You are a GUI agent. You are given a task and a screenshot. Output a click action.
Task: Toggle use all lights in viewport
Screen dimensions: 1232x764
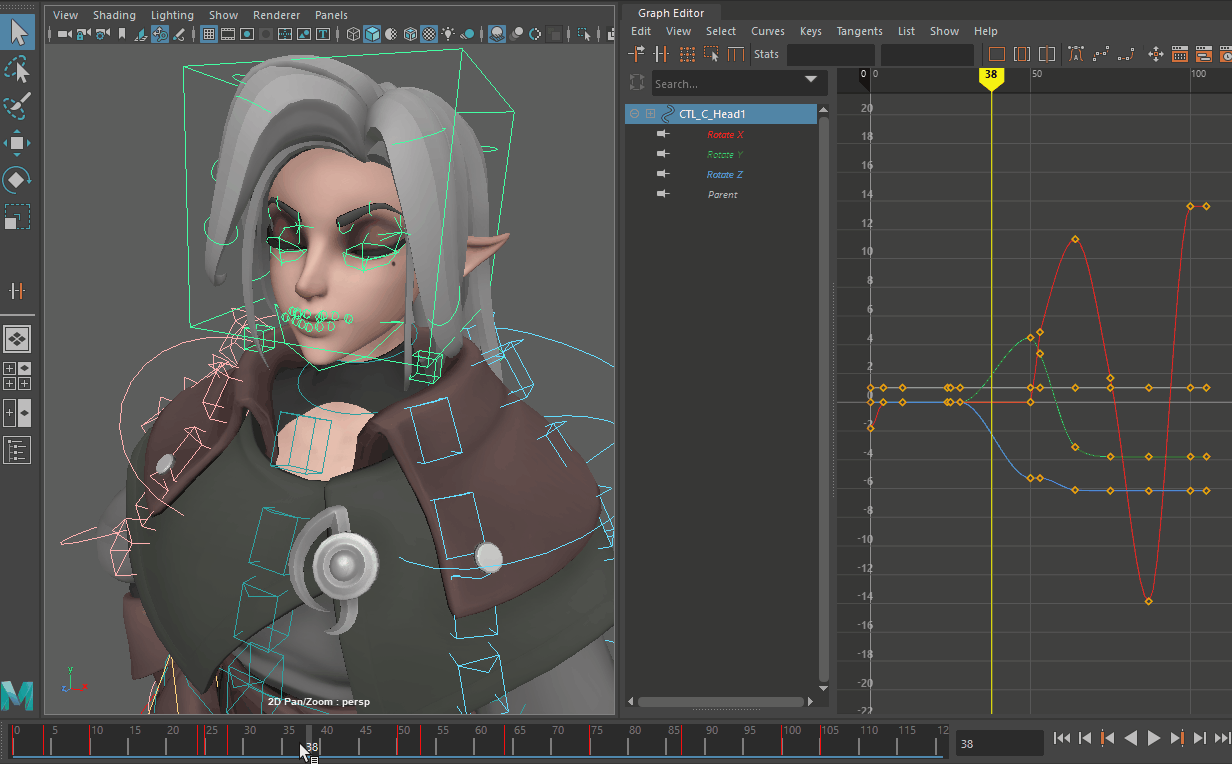(x=448, y=34)
